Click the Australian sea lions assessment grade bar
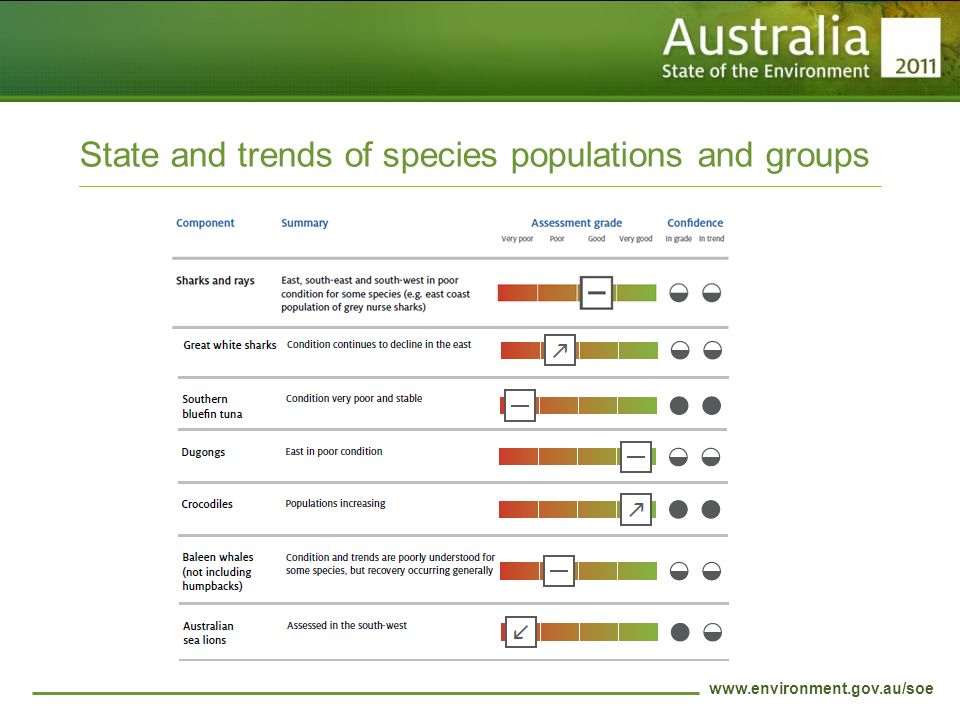This screenshot has height=720, width=960. (x=579, y=632)
